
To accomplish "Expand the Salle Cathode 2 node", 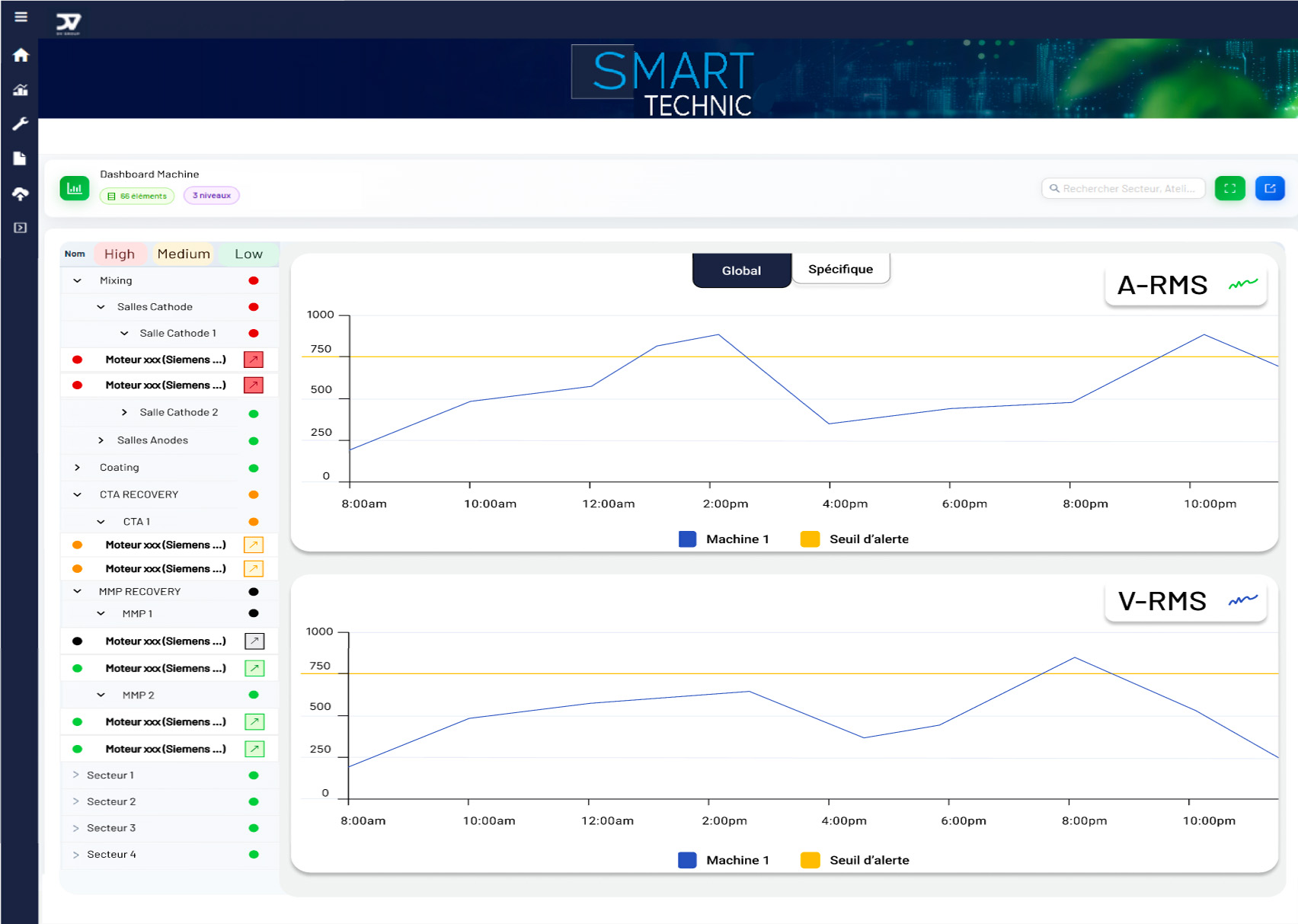I will pyautogui.click(x=125, y=412).
